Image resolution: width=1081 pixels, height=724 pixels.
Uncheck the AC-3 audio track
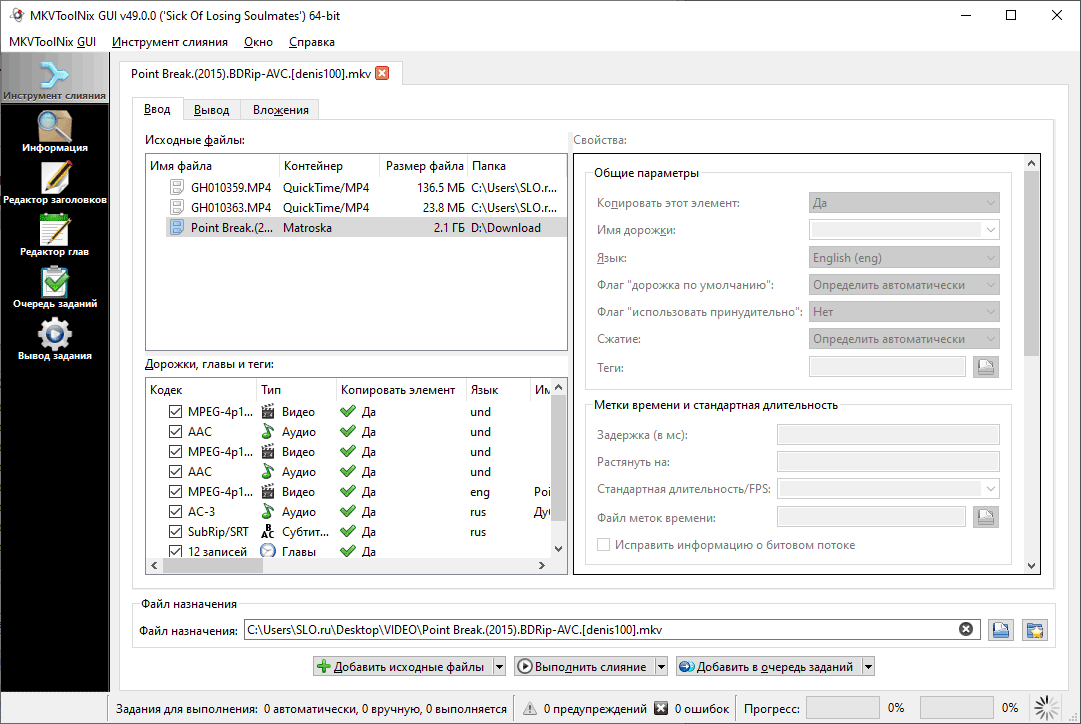tap(175, 512)
